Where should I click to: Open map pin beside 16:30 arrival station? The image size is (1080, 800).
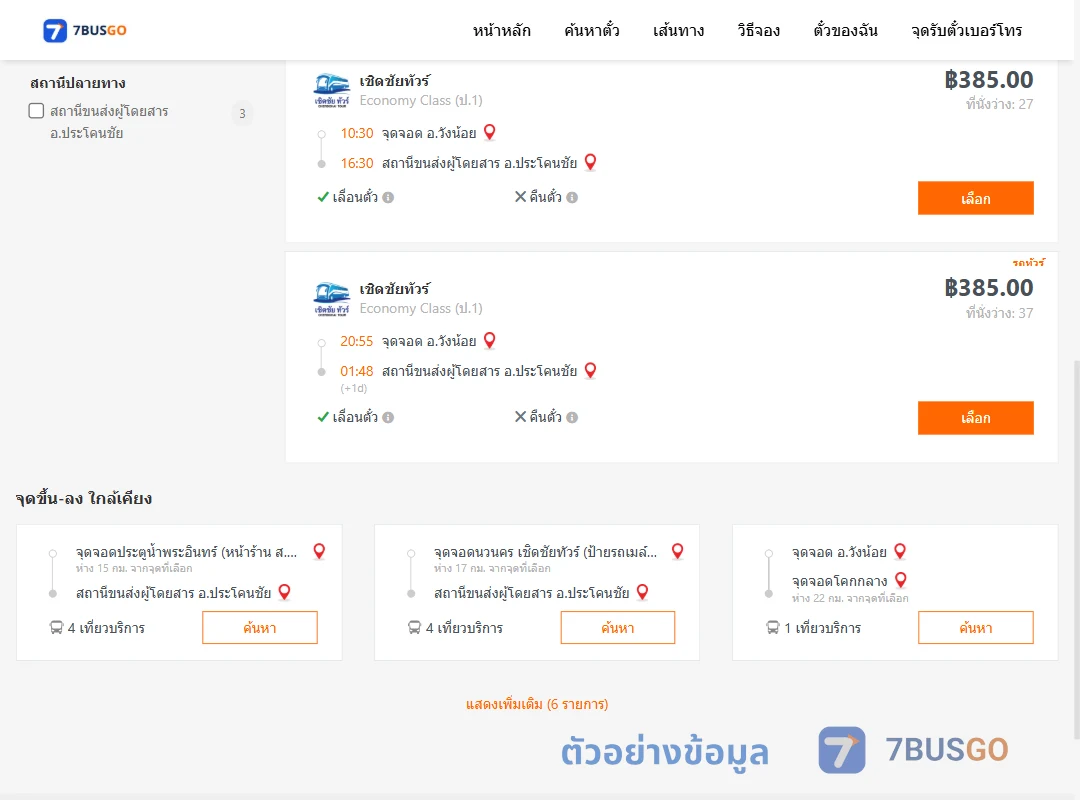tap(590, 162)
